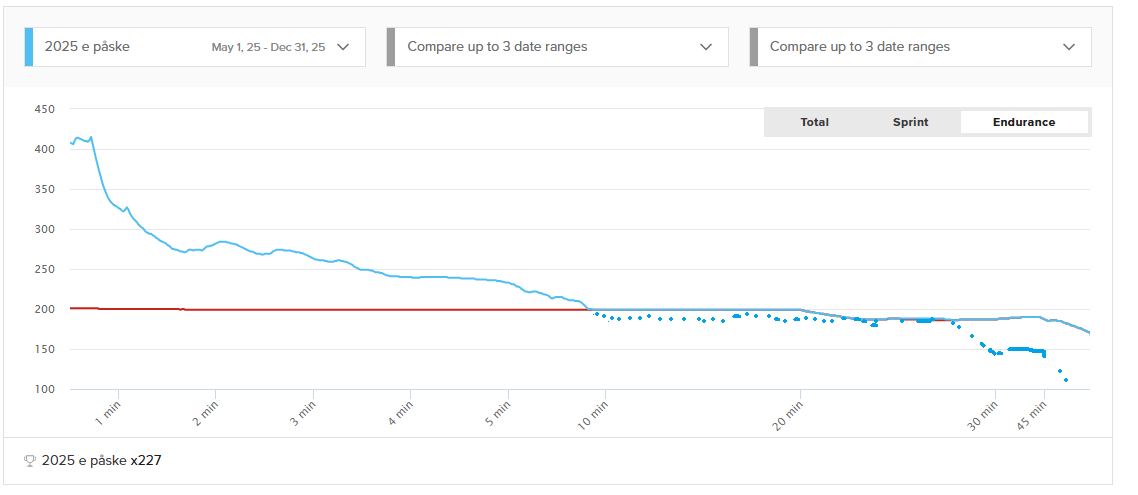Viewport: 1138px width, 495px height.
Task: Click the 10 min x-axis label
Action: click(x=594, y=414)
